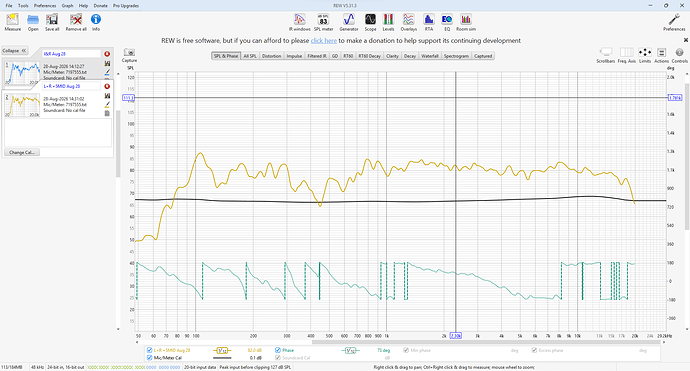Open the Levels meters

click(388, 22)
